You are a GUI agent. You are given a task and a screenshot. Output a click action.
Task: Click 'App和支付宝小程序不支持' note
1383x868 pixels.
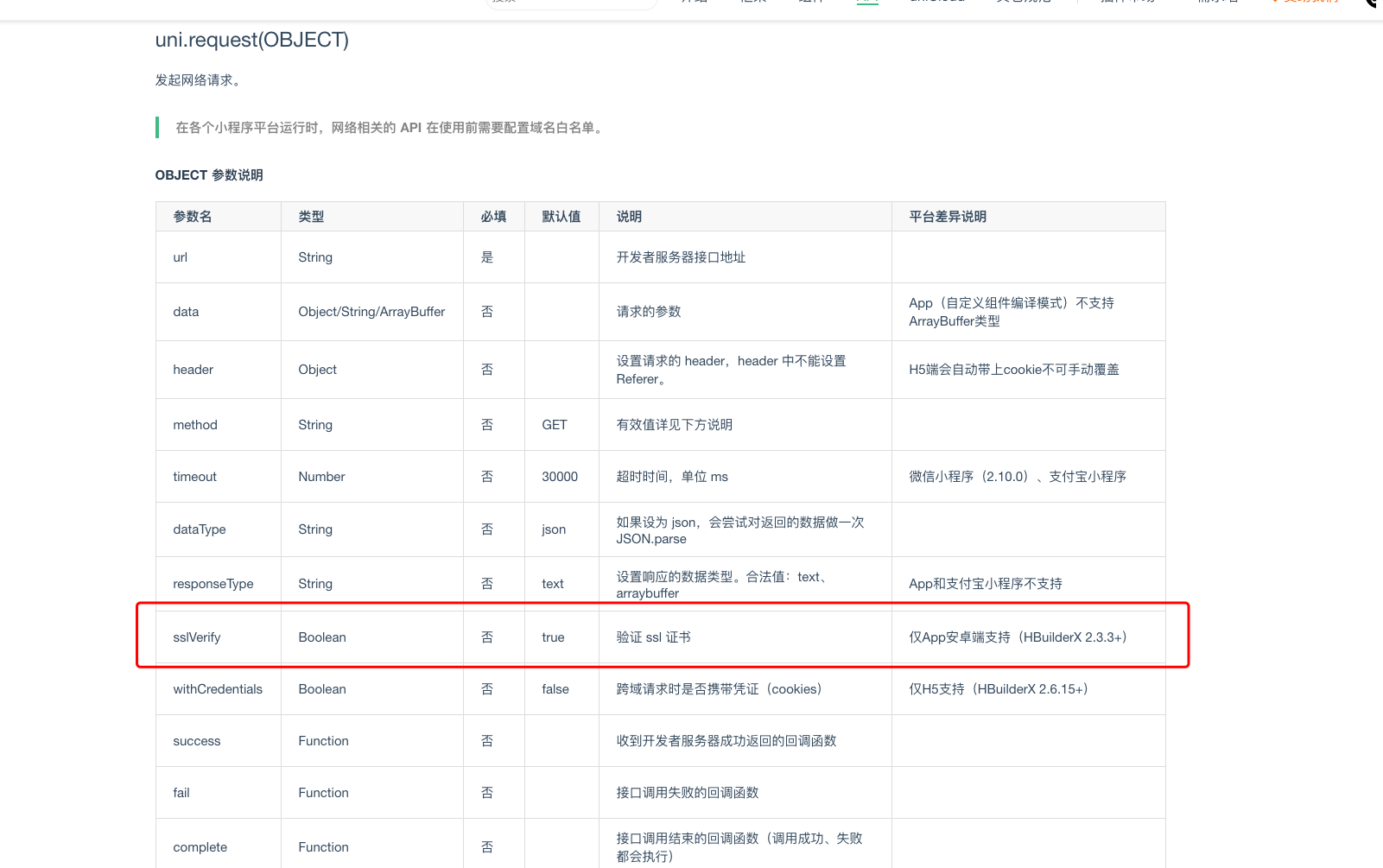coord(986,584)
